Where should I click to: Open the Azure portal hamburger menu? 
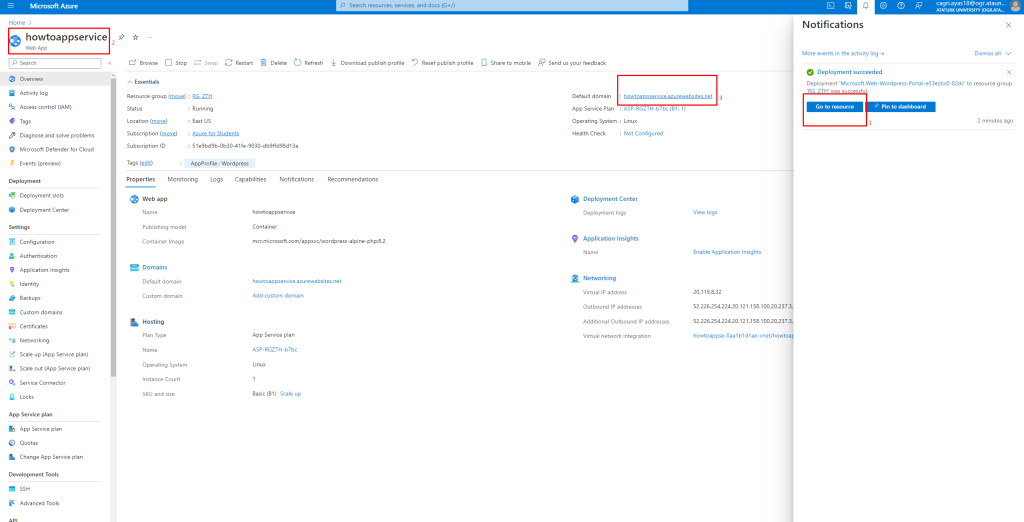[11, 5]
